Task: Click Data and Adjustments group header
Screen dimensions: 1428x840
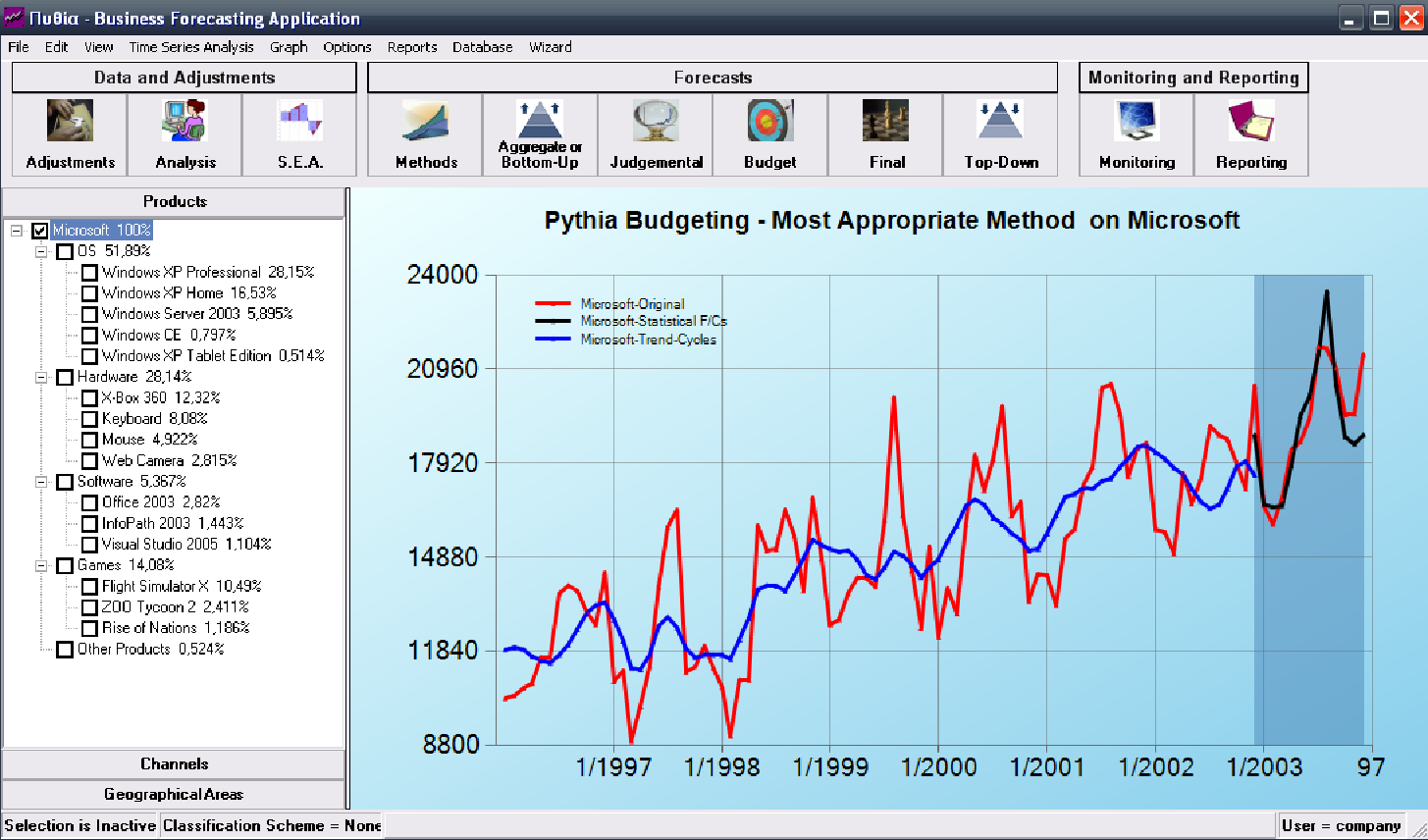Action: point(185,78)
